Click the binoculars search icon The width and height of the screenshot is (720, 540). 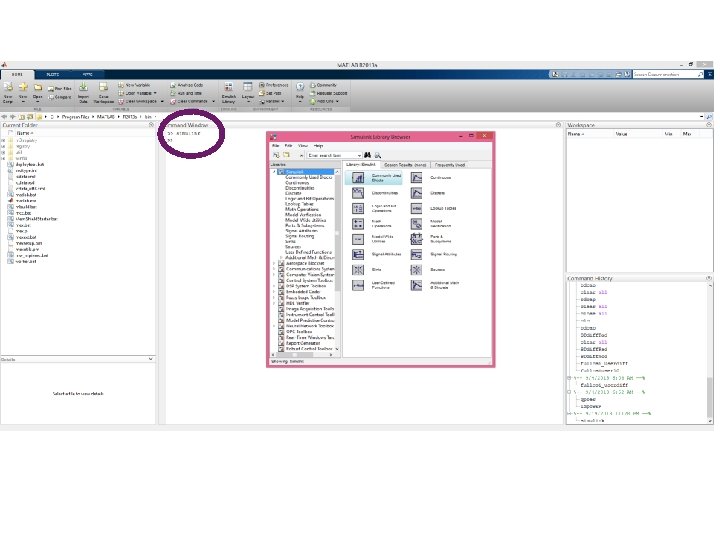tap(367, 155)
